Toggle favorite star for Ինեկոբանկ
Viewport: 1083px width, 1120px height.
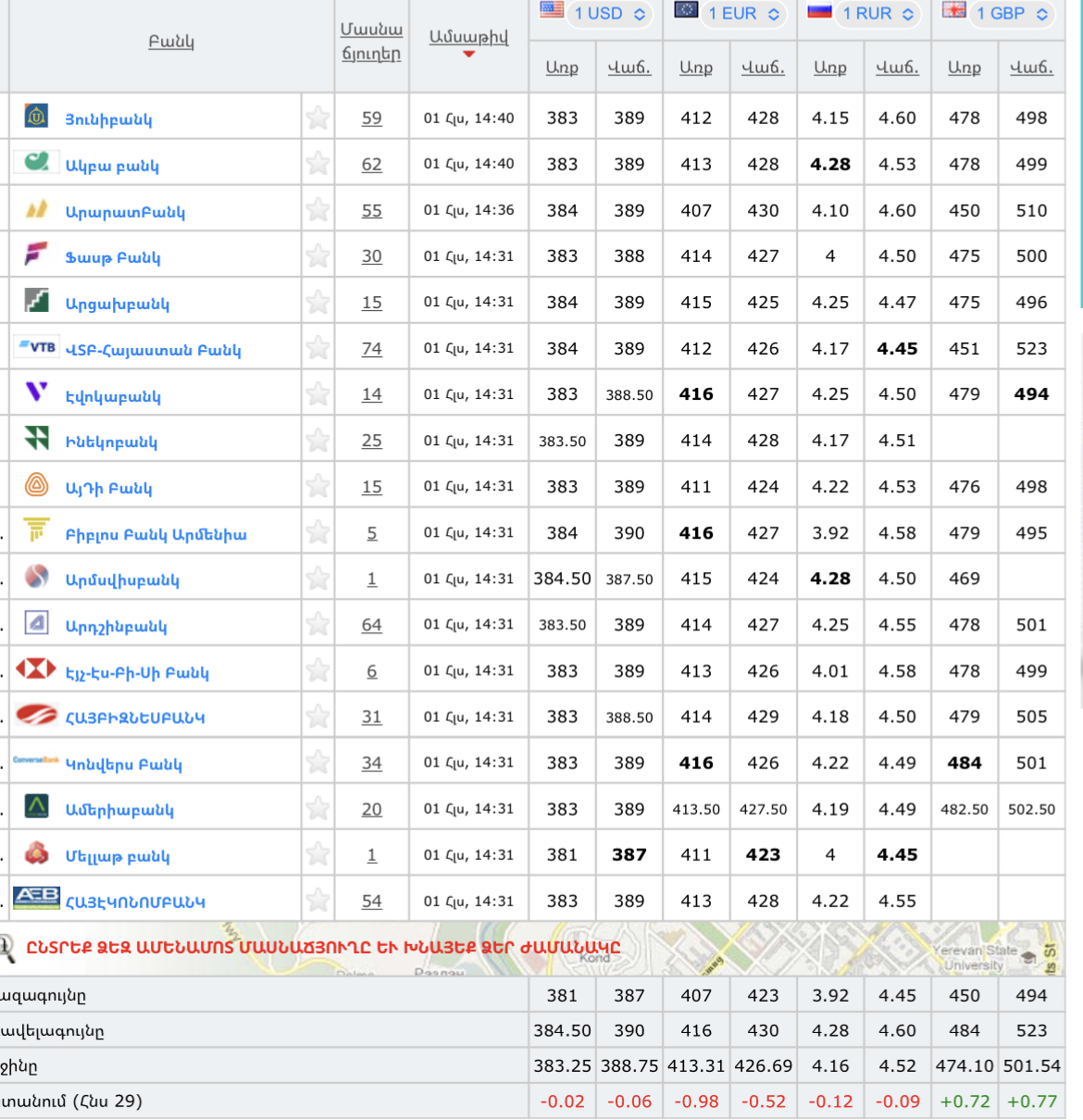(317, 441)
